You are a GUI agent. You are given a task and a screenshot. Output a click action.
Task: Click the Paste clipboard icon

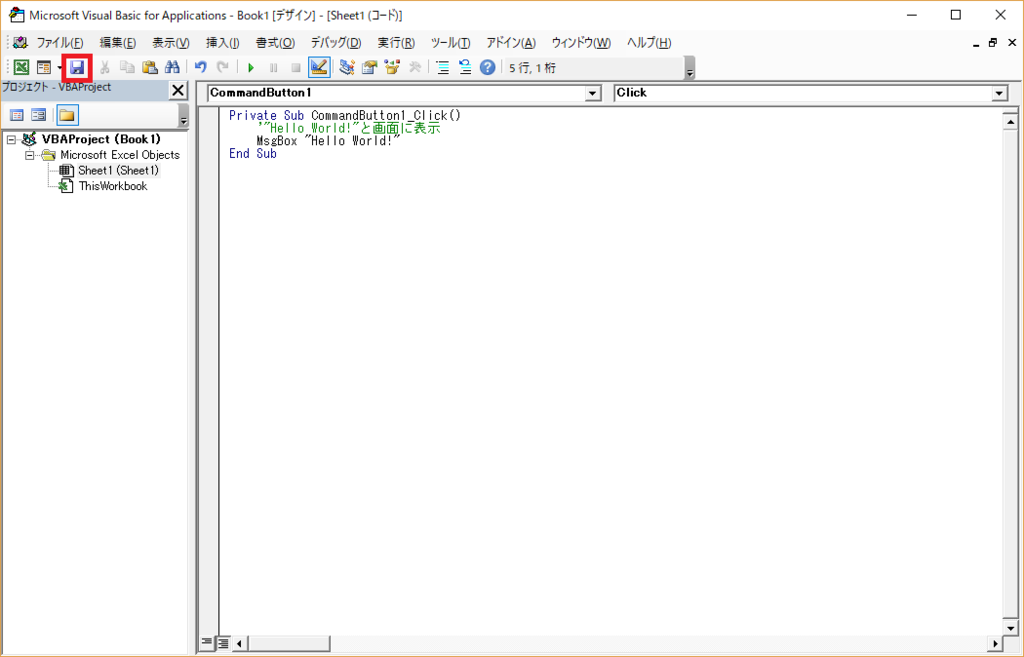tap(150, 67)
